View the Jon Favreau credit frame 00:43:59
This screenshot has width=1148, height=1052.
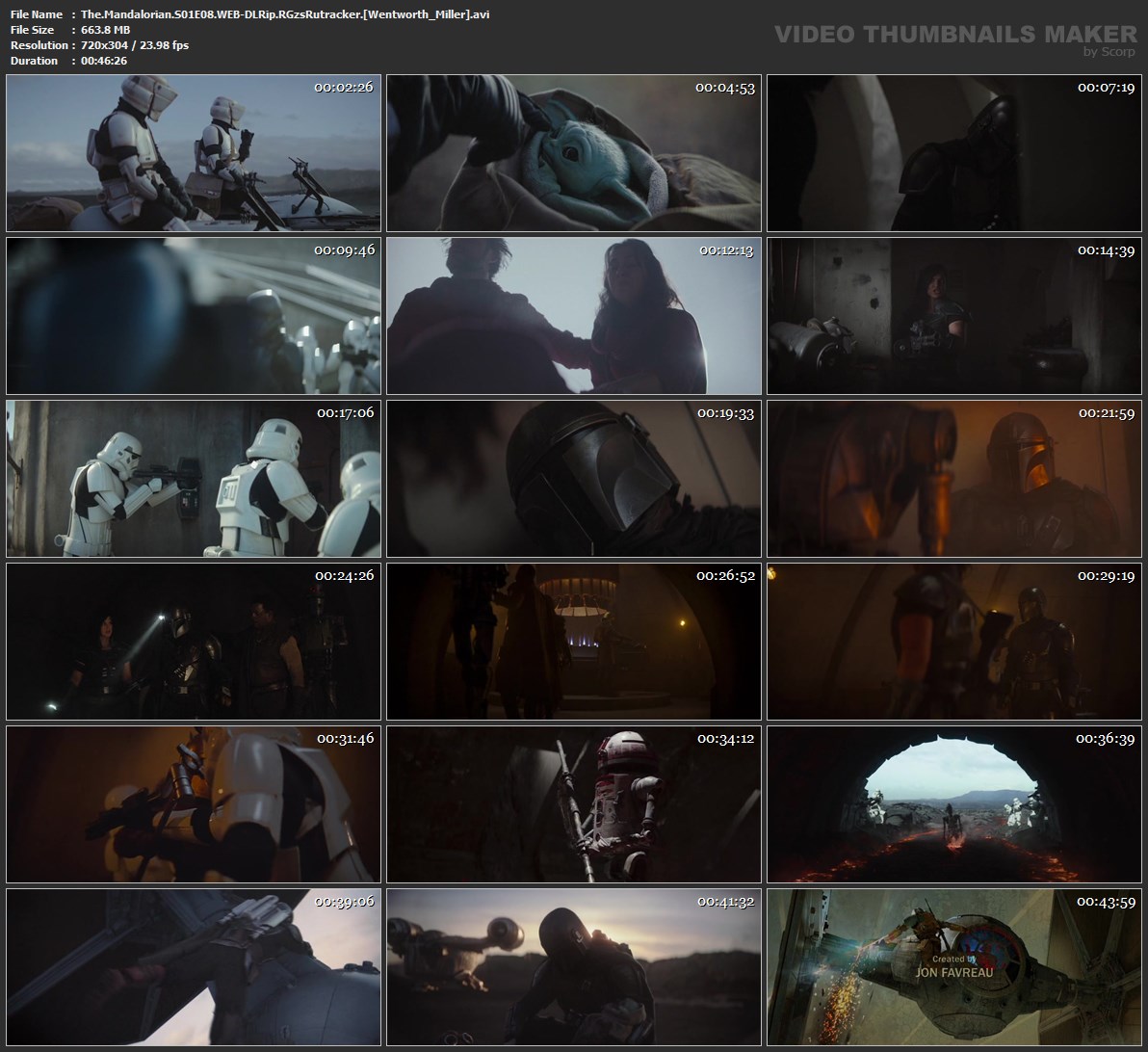(x=954, y=966)
